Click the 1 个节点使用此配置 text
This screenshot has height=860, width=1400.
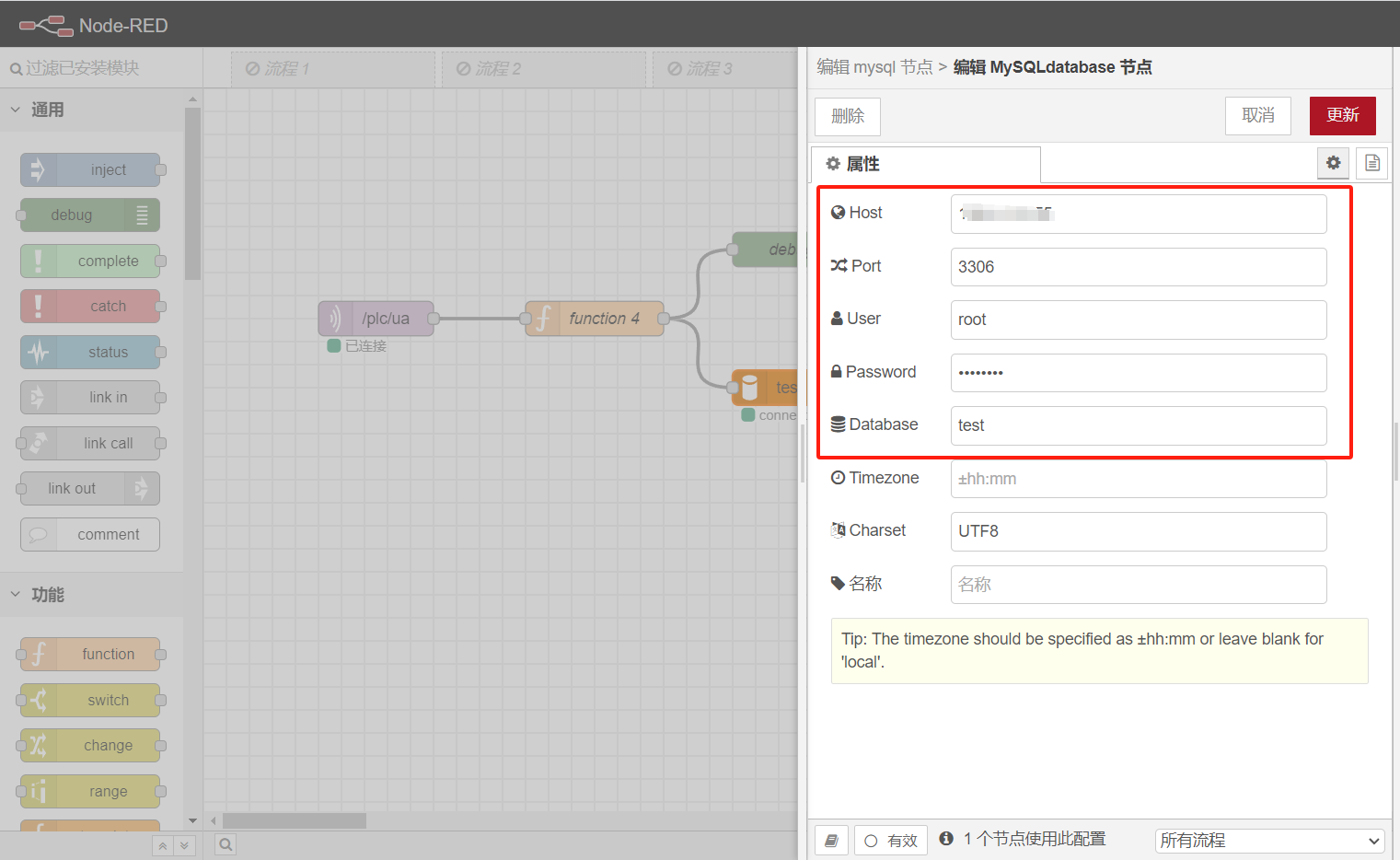1035,839
